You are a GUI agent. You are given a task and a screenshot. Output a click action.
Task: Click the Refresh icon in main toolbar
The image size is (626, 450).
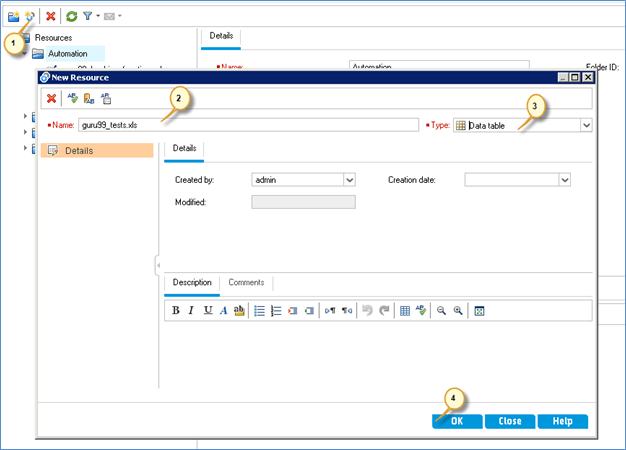[71, 16]
